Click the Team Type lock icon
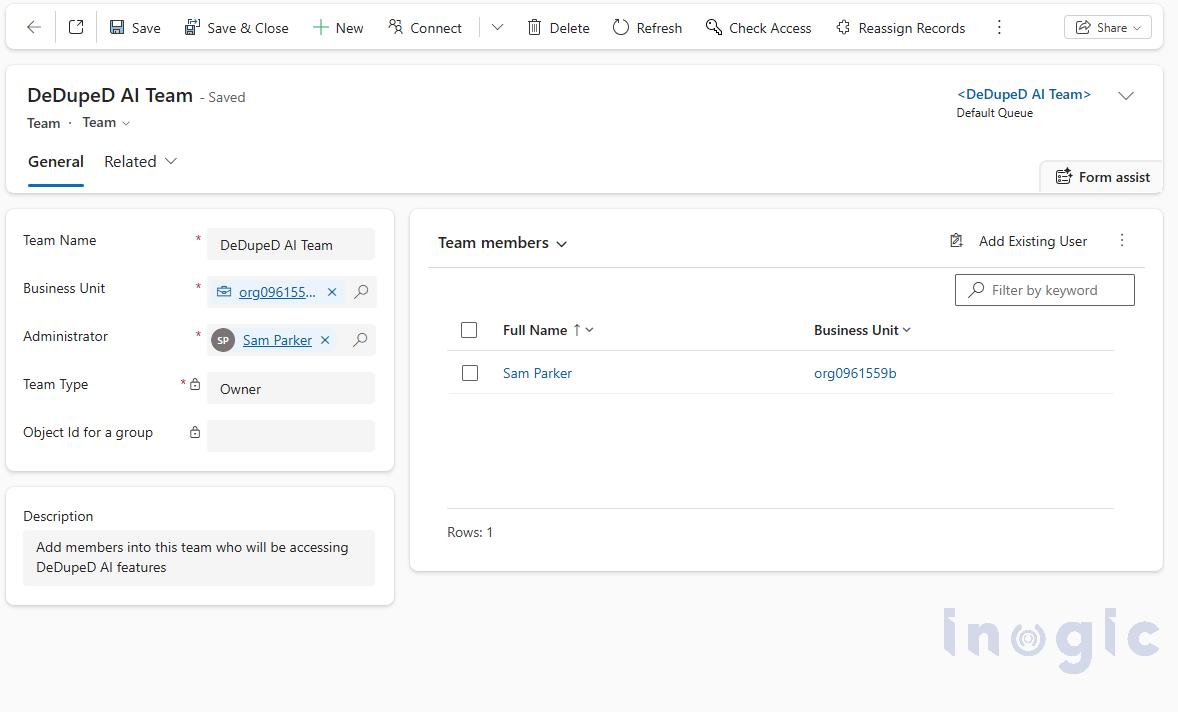The height and width of the screenshot is (712, 1178). tap(195, 385)
